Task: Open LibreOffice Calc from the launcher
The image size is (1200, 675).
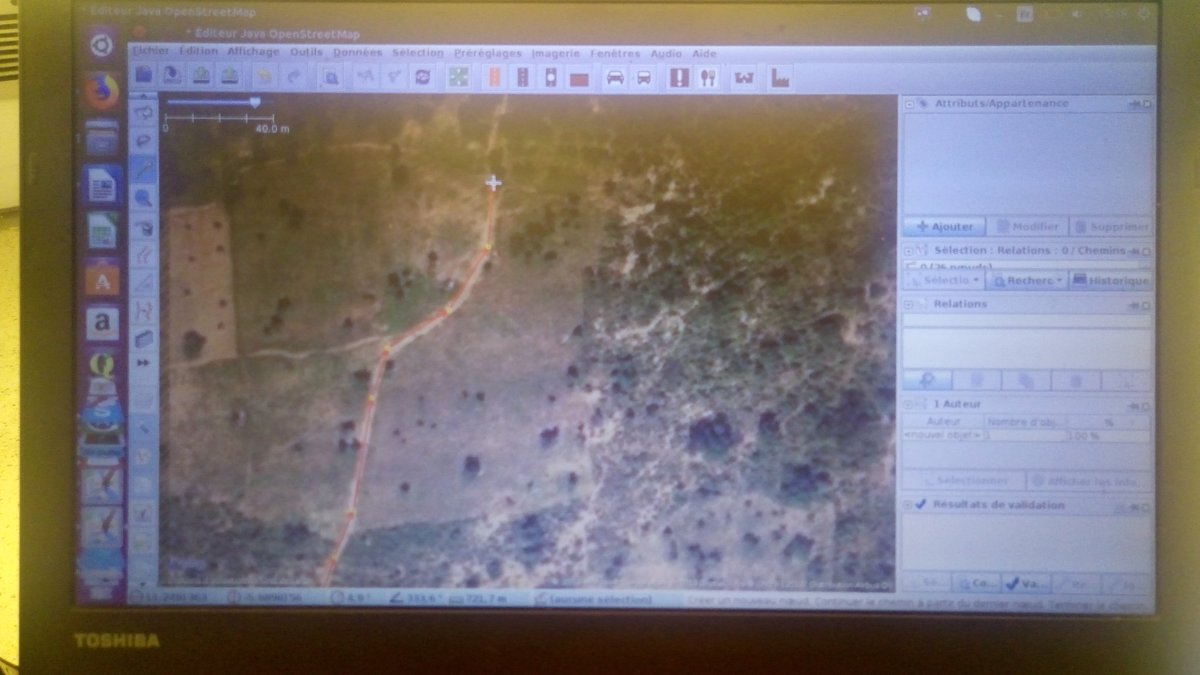Action: [102, 230]
